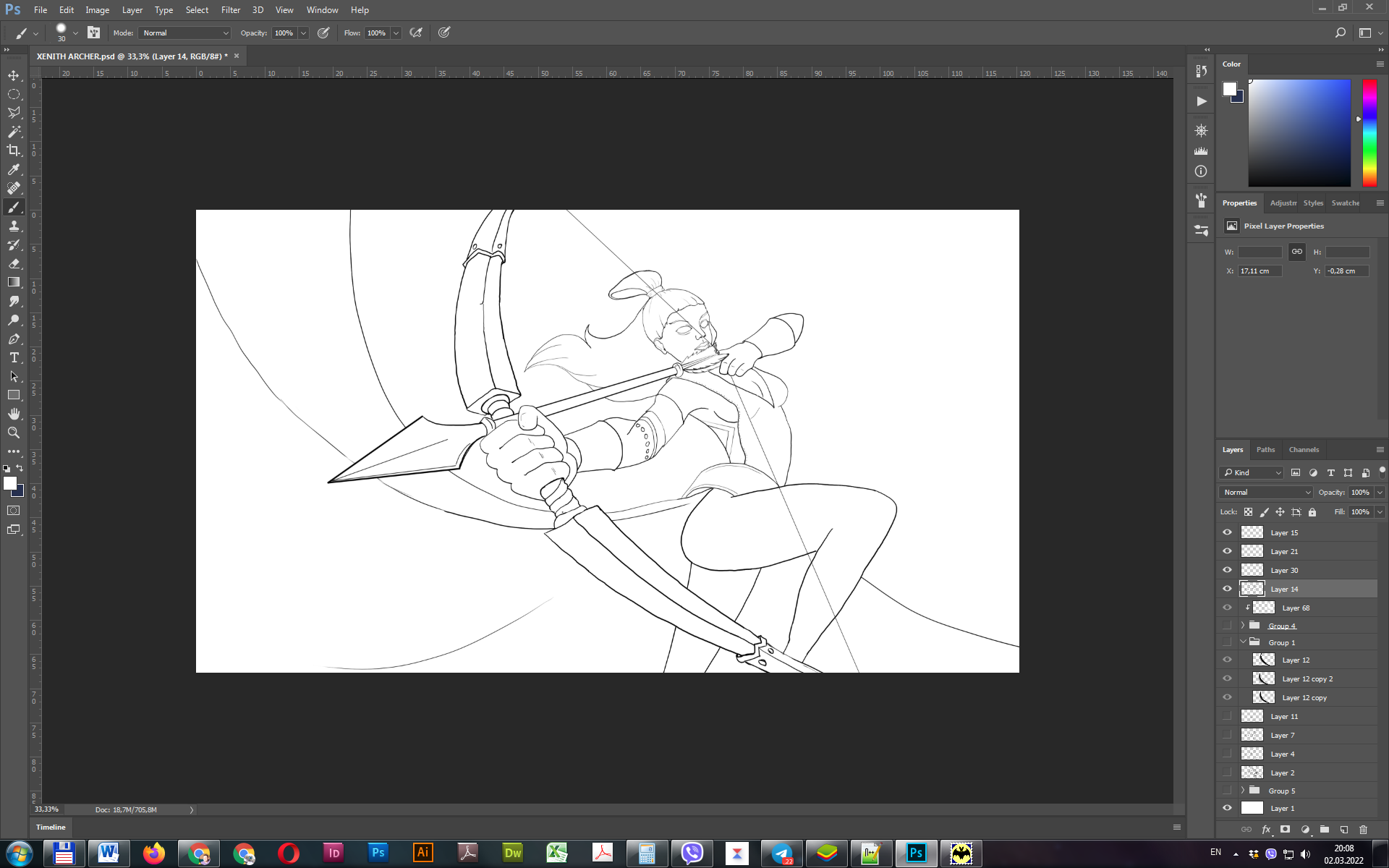The width and height of the screenshot is (1389, 868).
Task: Select the Horizontal Type tool
Action: pyautogui.click(x=14, y=357)
